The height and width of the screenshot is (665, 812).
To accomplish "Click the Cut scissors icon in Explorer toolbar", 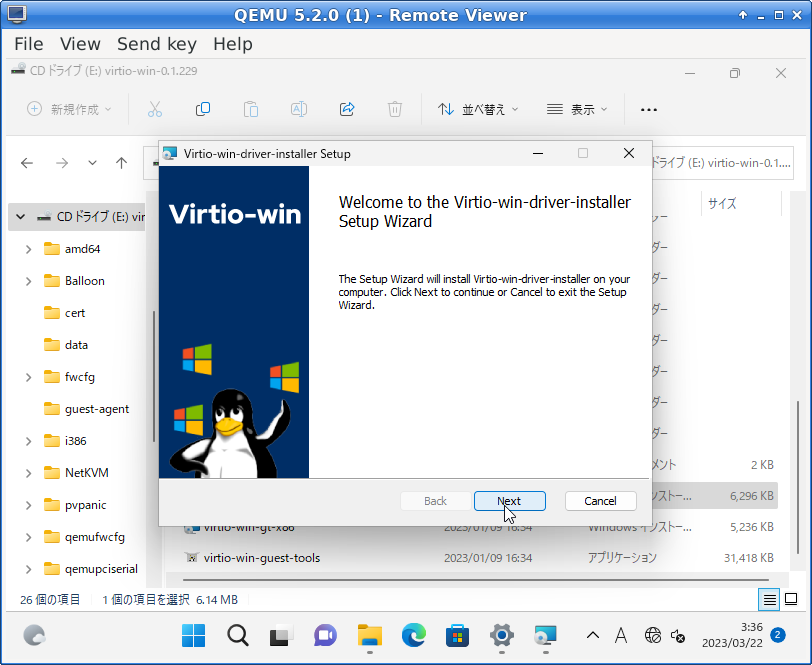I will pos(155,109).
